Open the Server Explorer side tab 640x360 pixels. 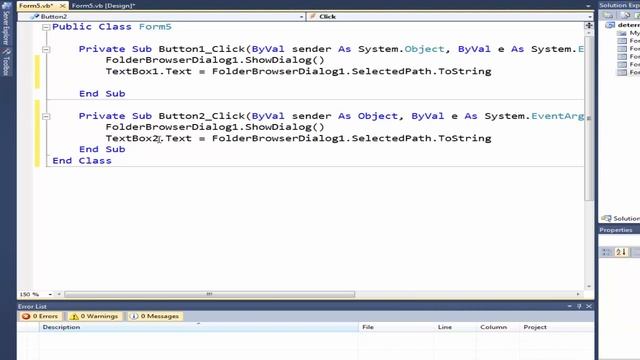click(6, 24)
